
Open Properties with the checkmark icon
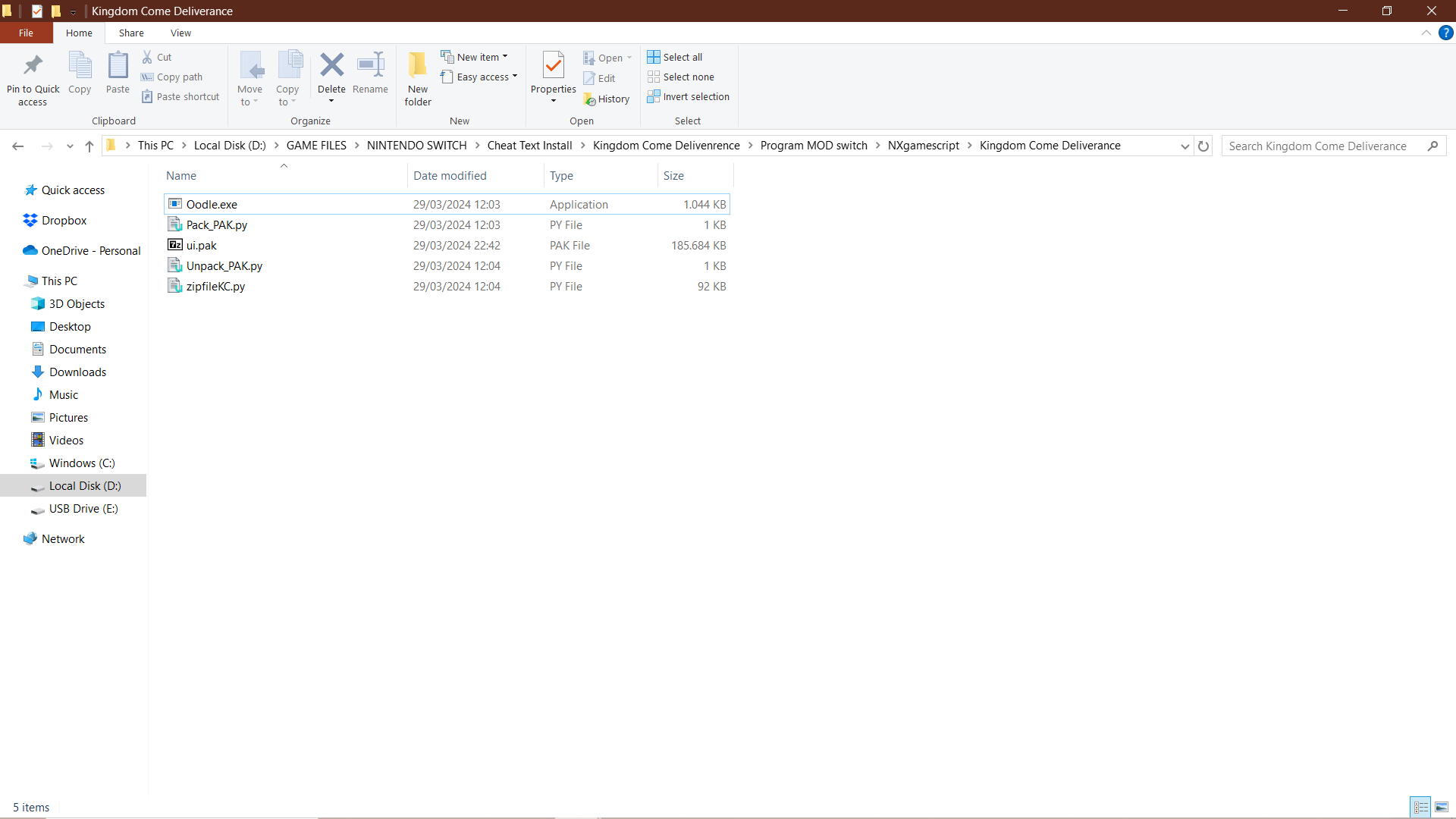tap(554, 65)
